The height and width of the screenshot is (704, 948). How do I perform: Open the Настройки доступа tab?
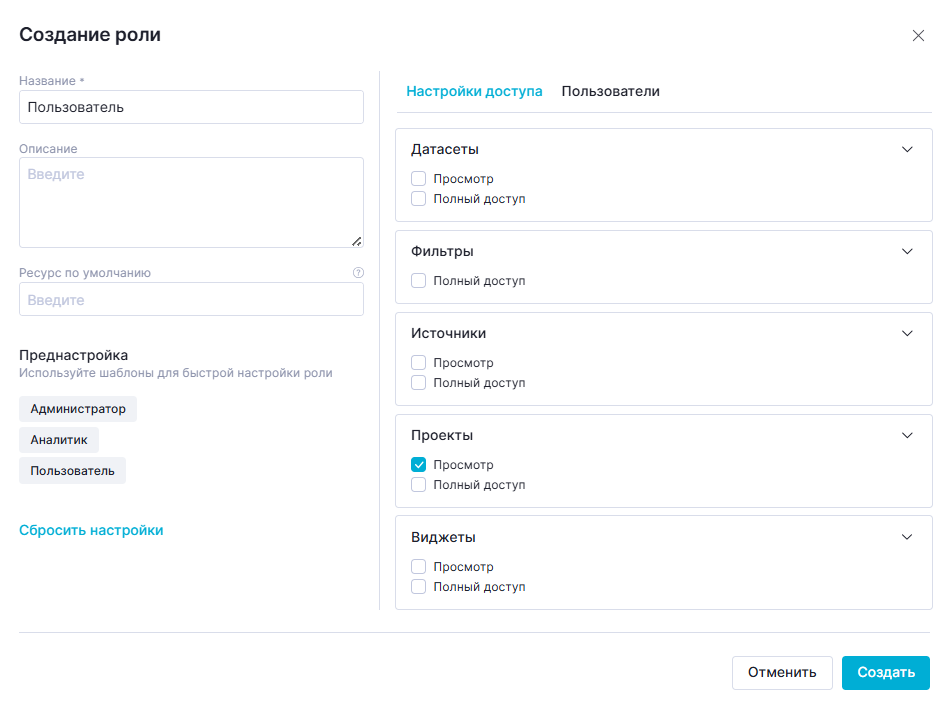[474, 91]
